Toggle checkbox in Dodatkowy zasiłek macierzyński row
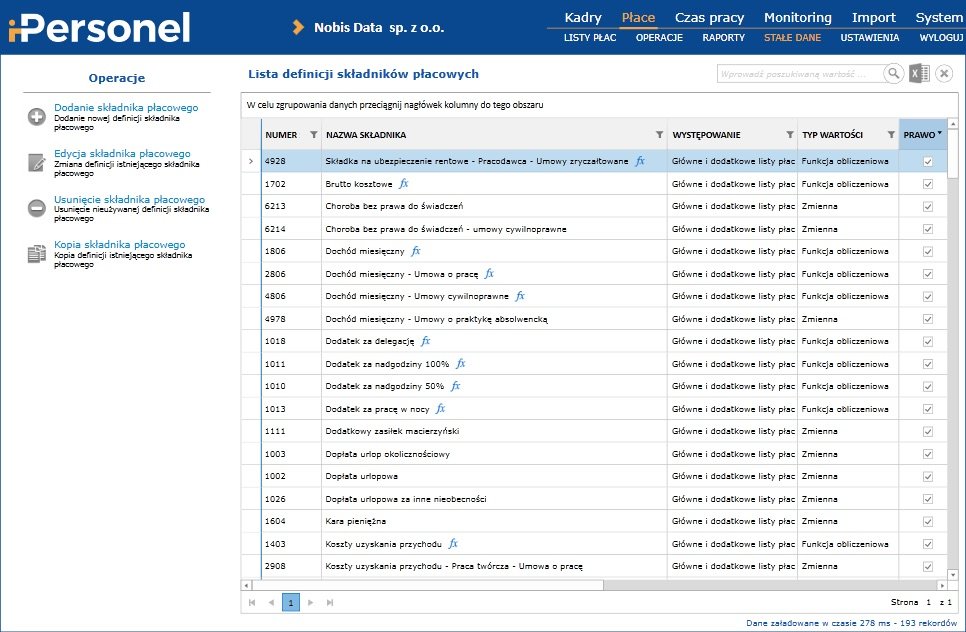Screen dimensions: 966x632 pos(928,431)
